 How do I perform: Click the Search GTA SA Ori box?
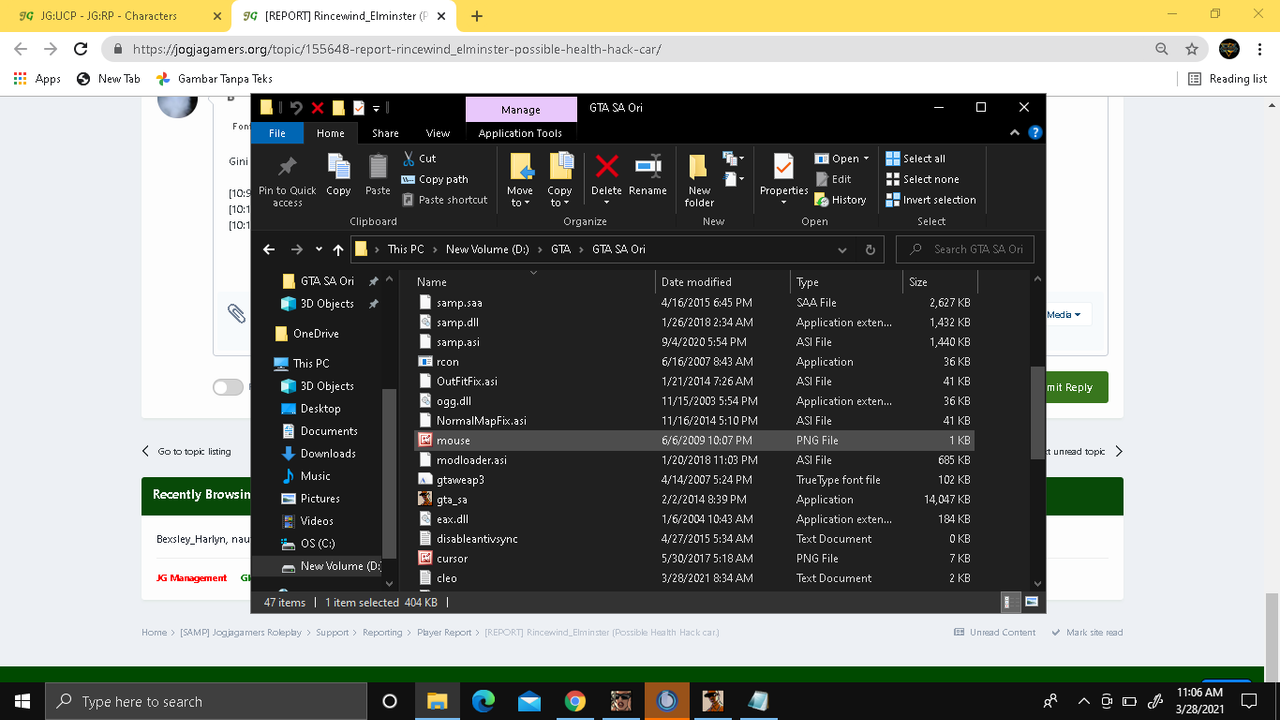(x=965, y=249)
